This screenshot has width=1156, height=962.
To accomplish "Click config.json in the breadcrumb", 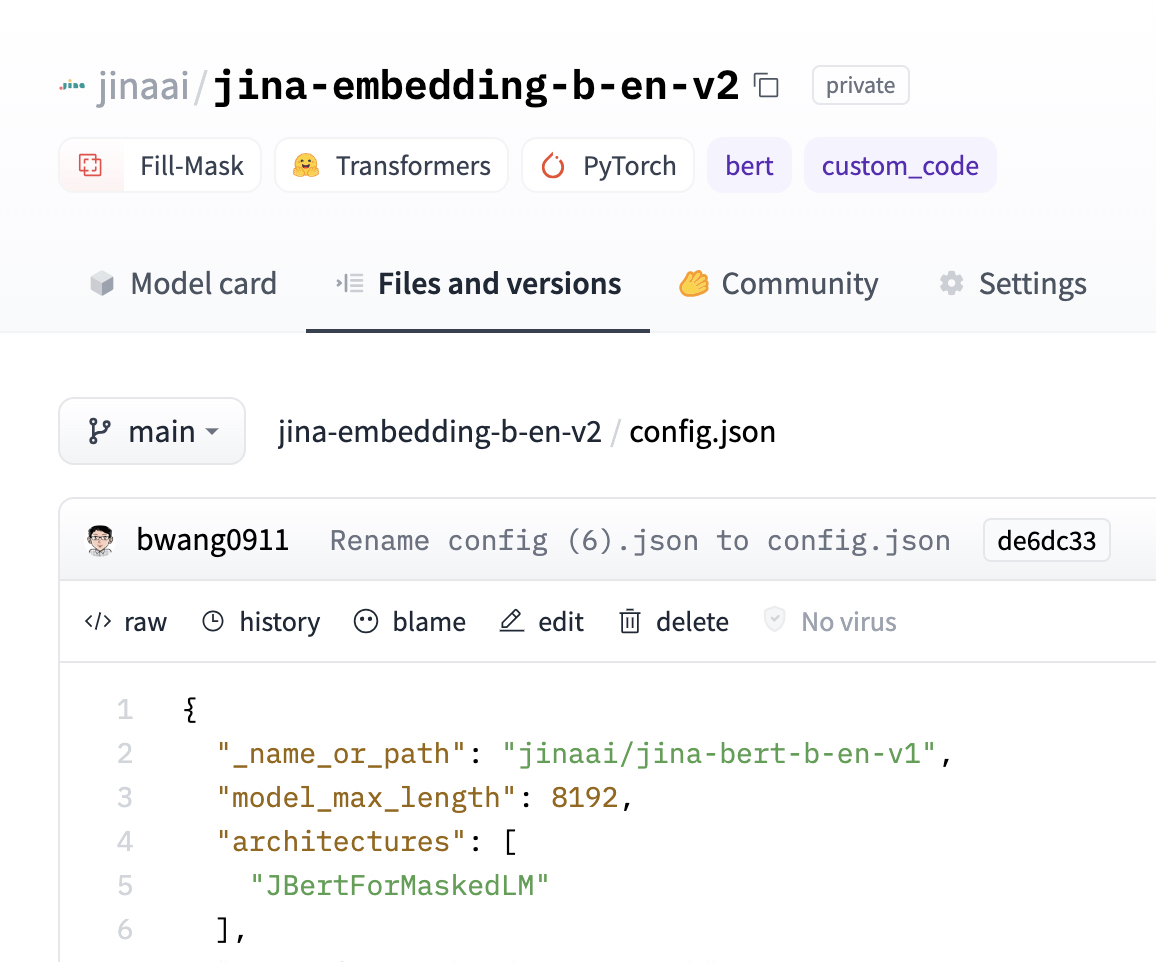I will point(702,431).
